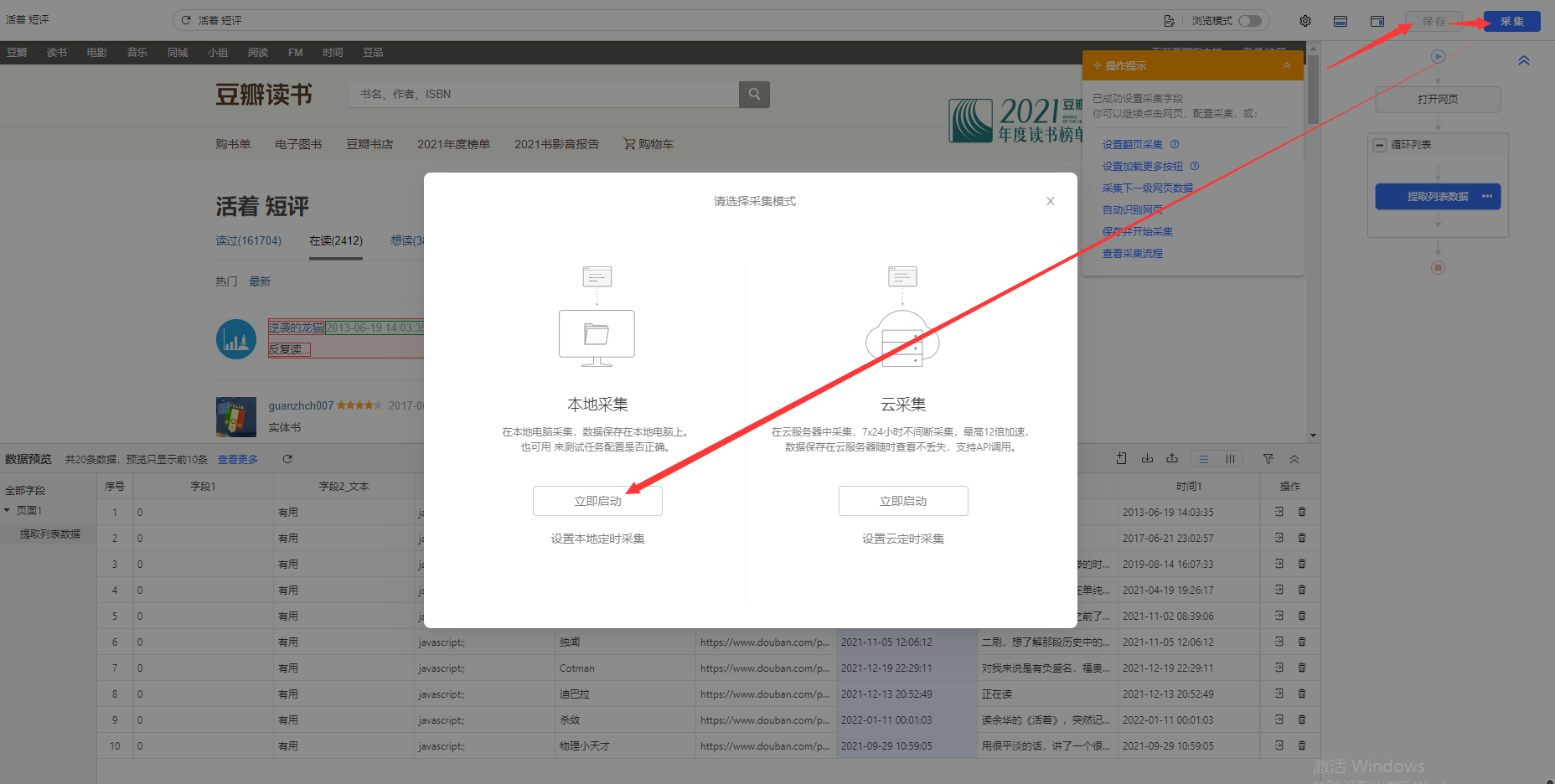Click the move handle of 操作提示 panel

1097,65
